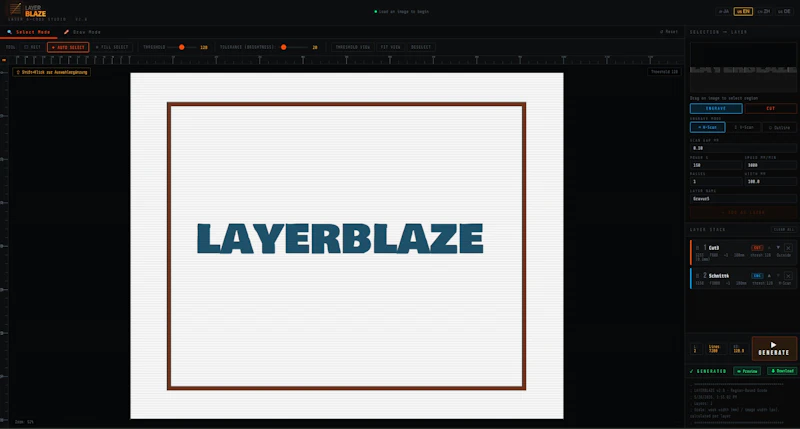Click the LAYERBLAZE text on the canvas
Image resolution: width=800 pixels, height=429 pixels.
coord(340,238)
